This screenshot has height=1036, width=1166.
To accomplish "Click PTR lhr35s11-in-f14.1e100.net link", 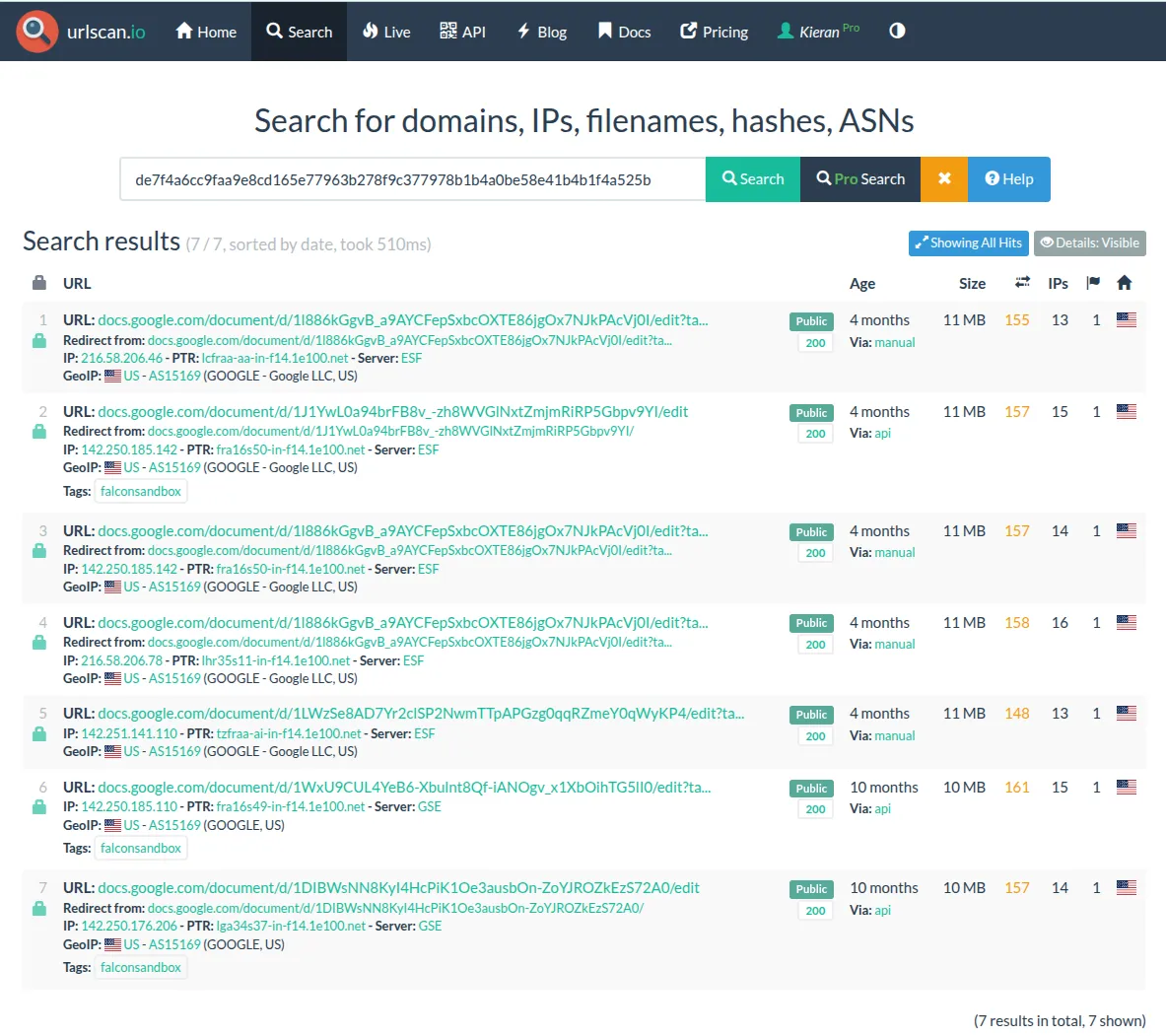I will coord(276,660).
